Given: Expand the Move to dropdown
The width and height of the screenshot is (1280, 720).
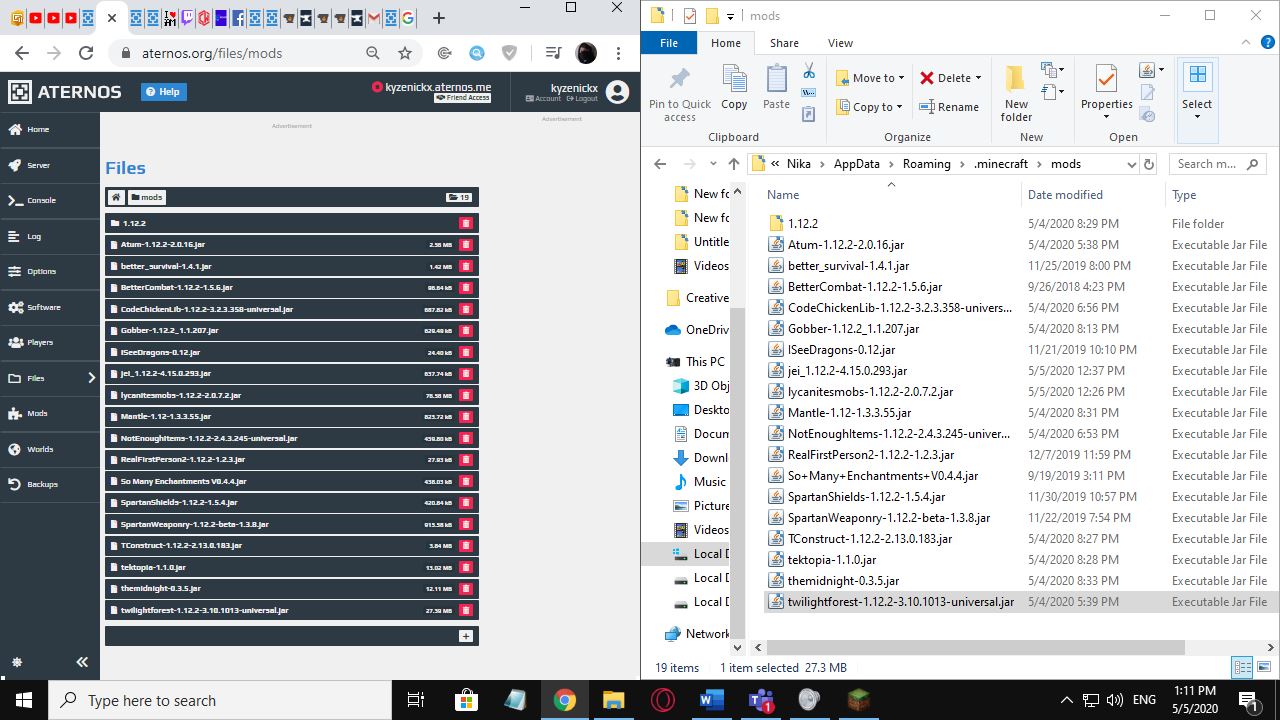Looking at the screenshot, I should (901, 78).
